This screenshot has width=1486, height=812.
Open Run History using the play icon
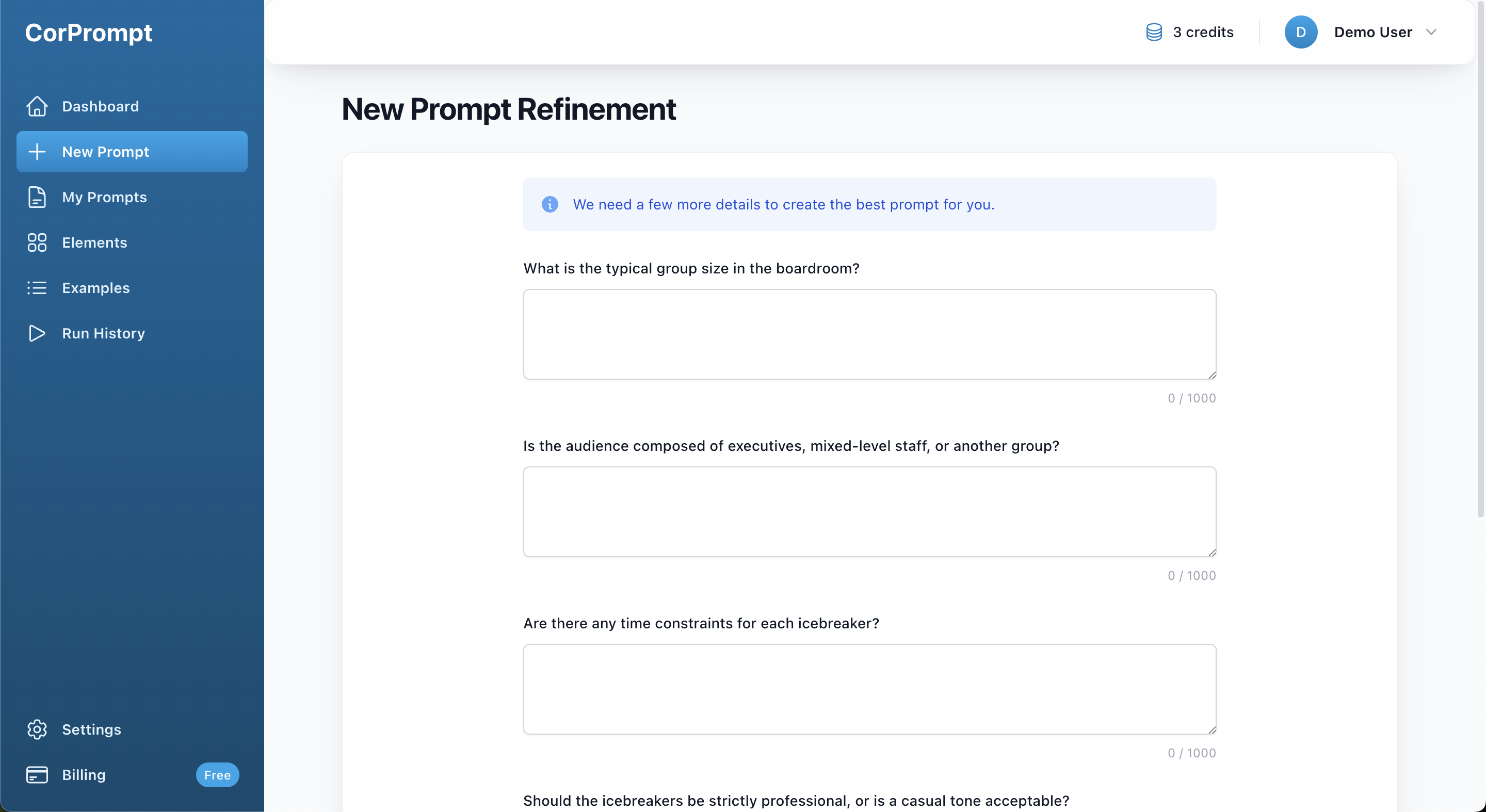[x=37, y=333]
